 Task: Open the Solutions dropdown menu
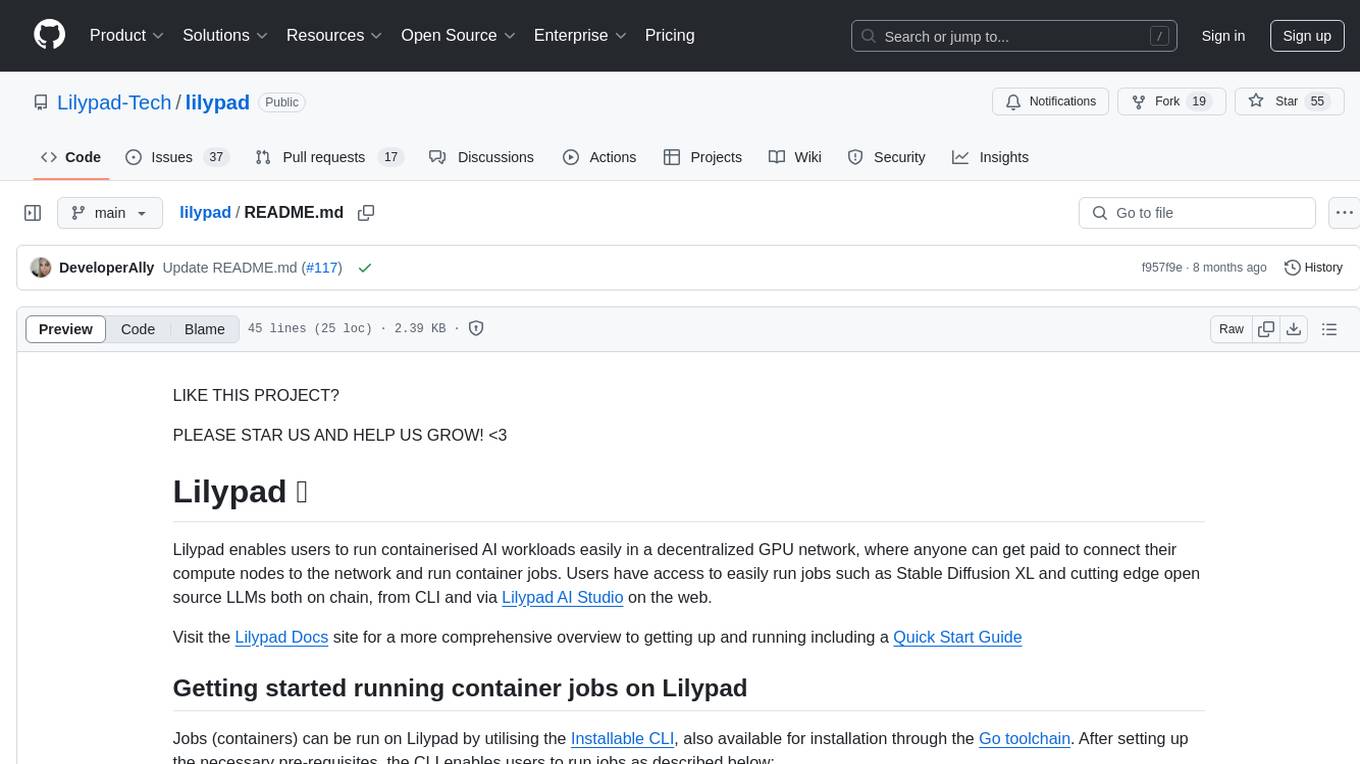[225, 35]
